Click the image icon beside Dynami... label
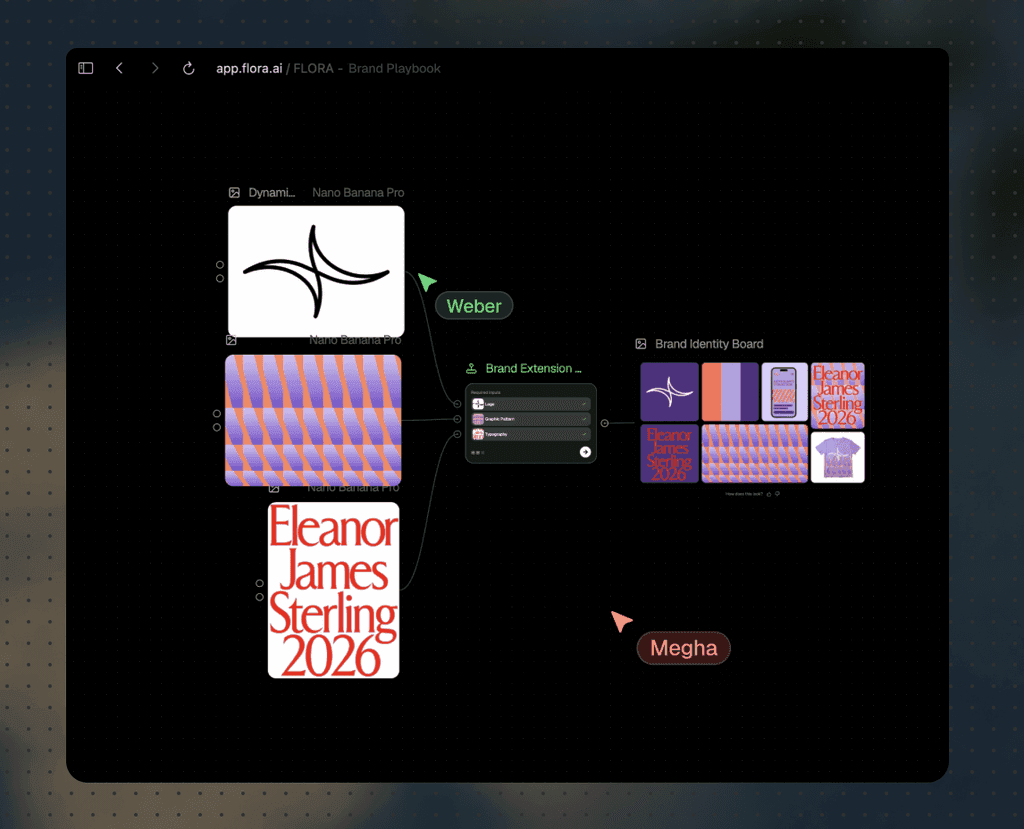This screenshot has width=1024, height=829. click(234, 193)
